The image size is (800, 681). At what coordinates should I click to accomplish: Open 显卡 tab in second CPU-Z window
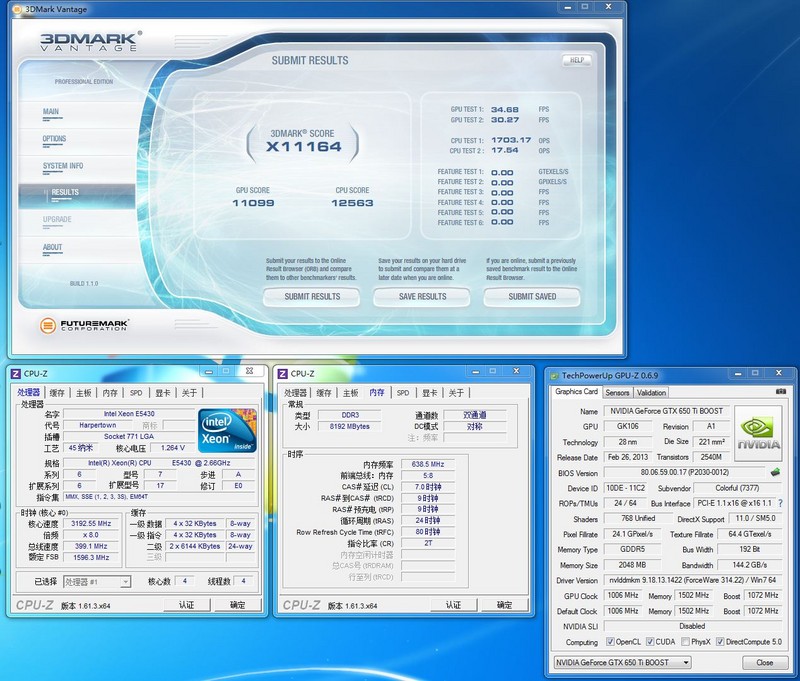pyautogui.click(x=430, y=393)
